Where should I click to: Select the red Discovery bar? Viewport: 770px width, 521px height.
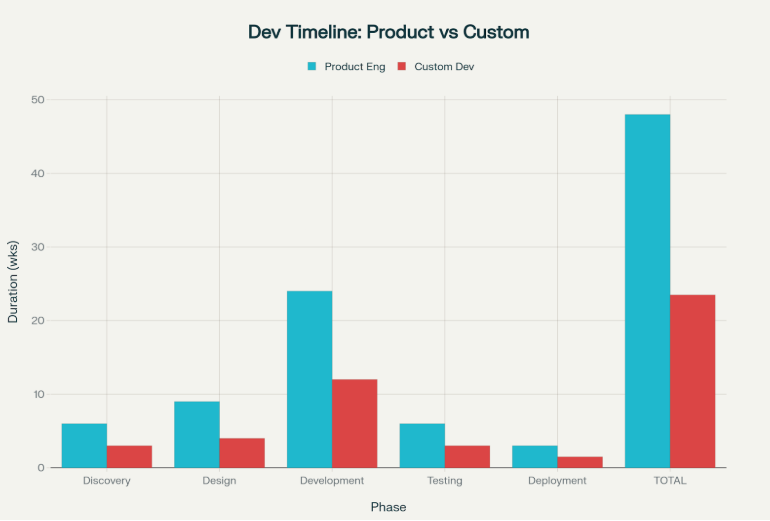pyautogui.click(x=129, y=457)
